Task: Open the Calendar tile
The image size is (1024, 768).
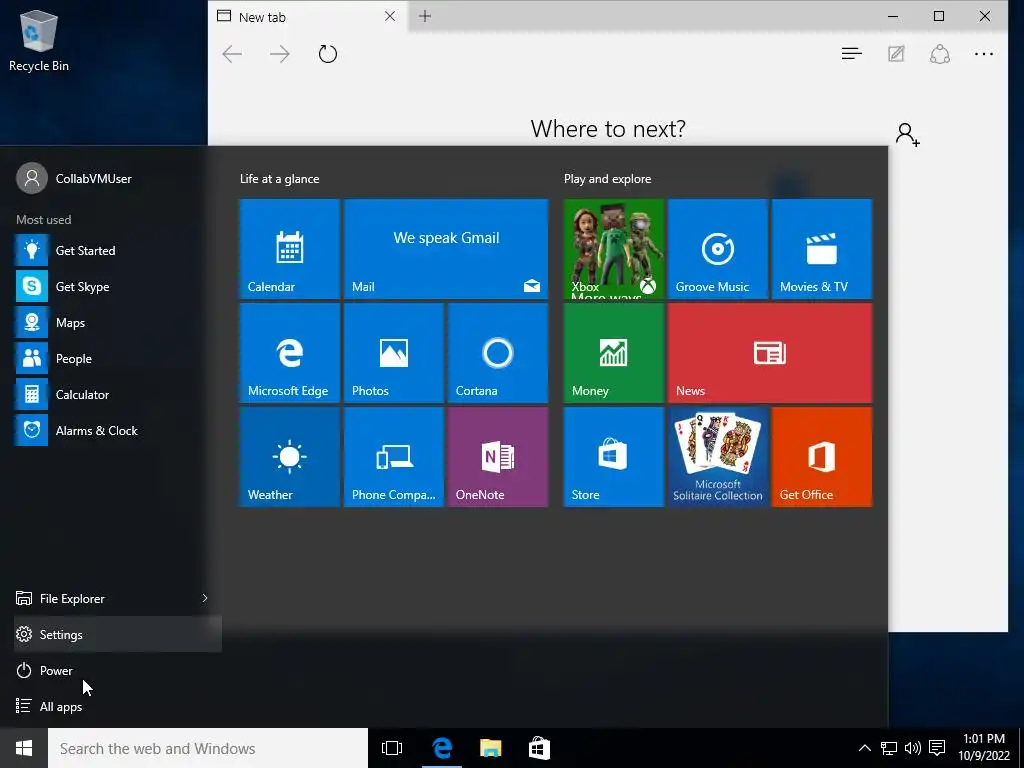Action: click(289, 249)
